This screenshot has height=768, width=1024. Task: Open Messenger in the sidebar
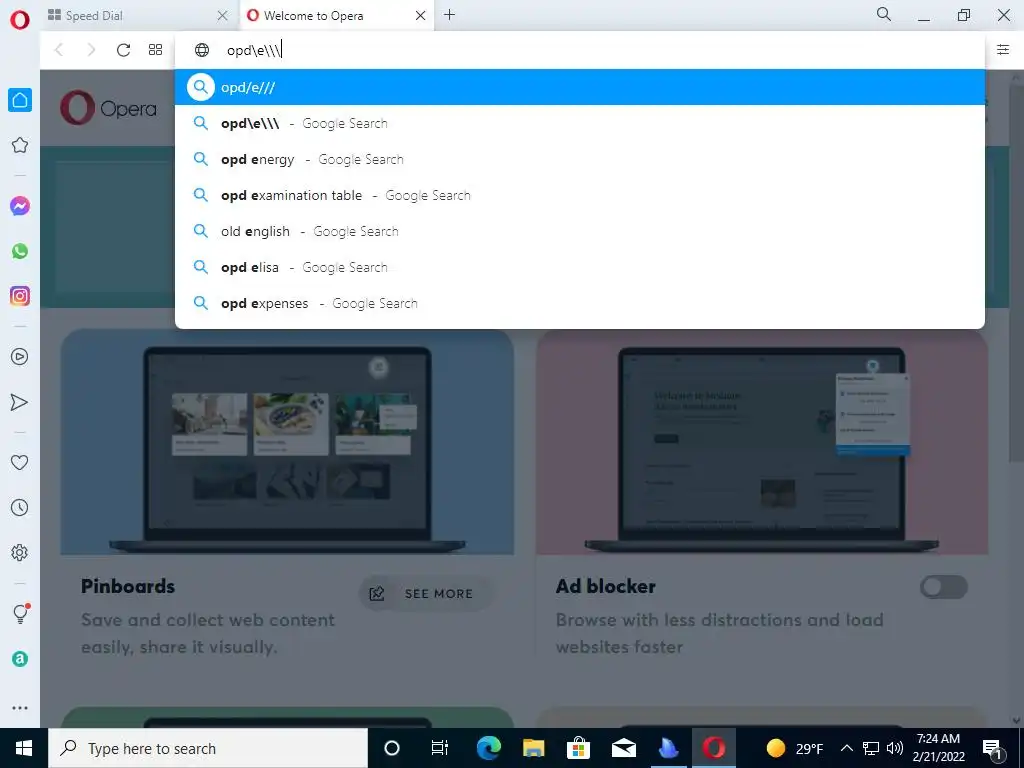pos(20,206)
